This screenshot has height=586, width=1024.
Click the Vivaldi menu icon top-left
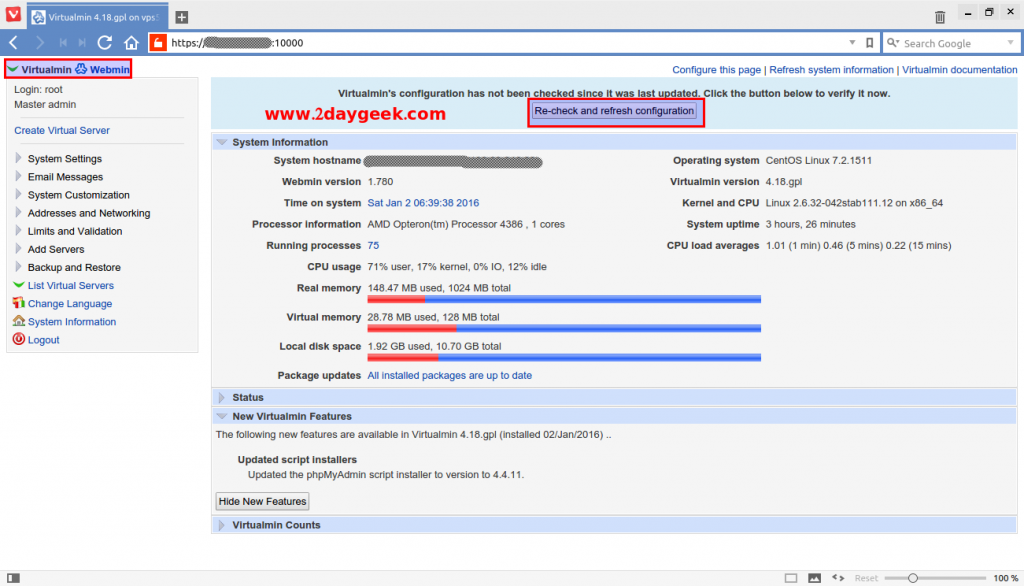[x=11, y=16]
